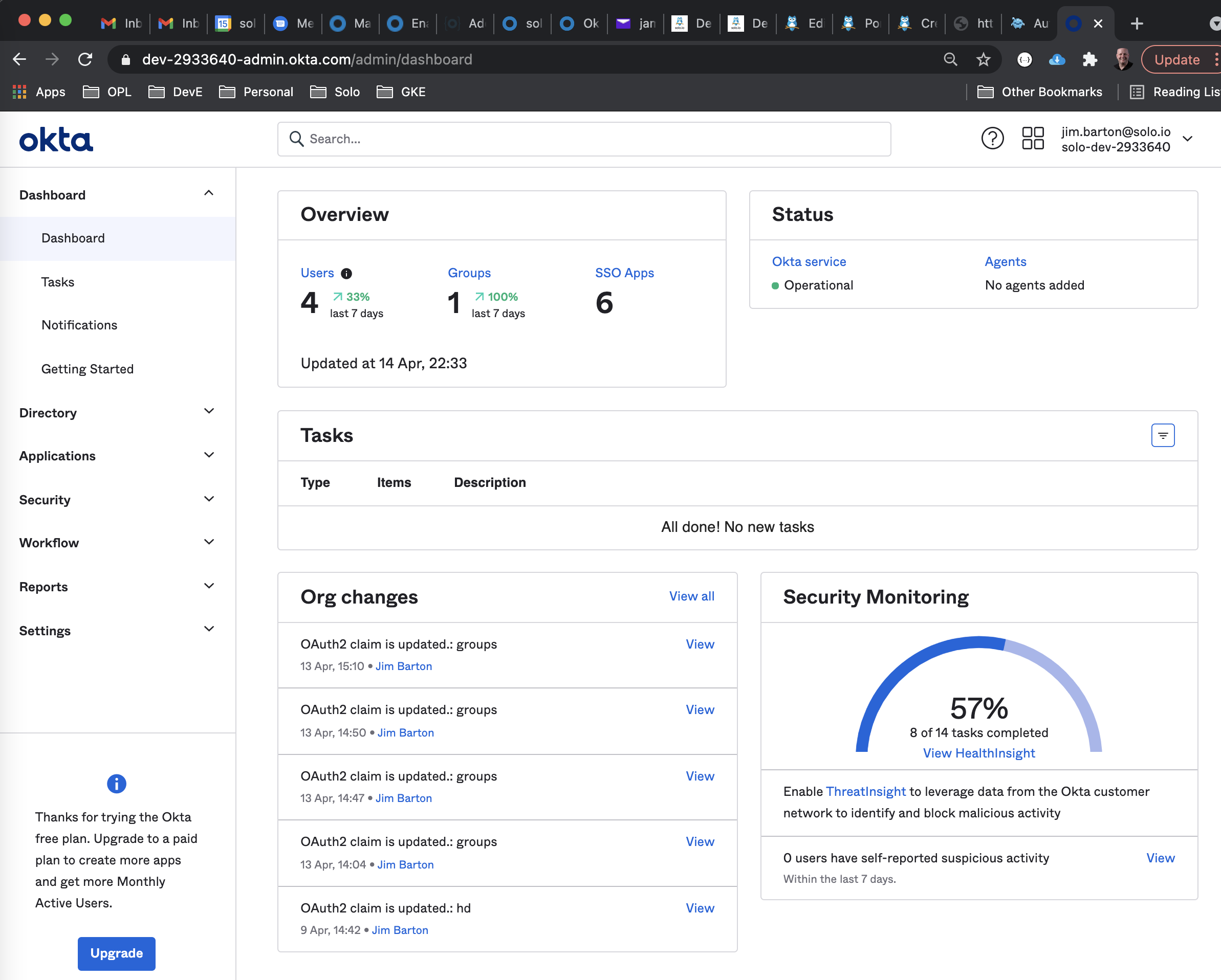This screenshot has height=980, width=1221.
Task: Switch to the 'Au' browser tab
Action: point(1030,23)
